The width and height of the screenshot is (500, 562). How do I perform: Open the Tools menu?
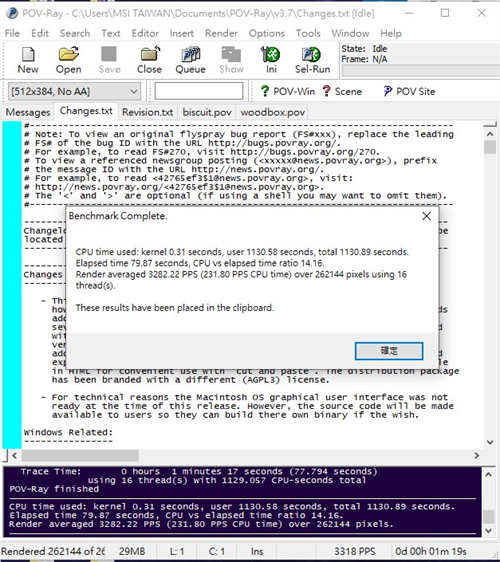tap(308, 33)
